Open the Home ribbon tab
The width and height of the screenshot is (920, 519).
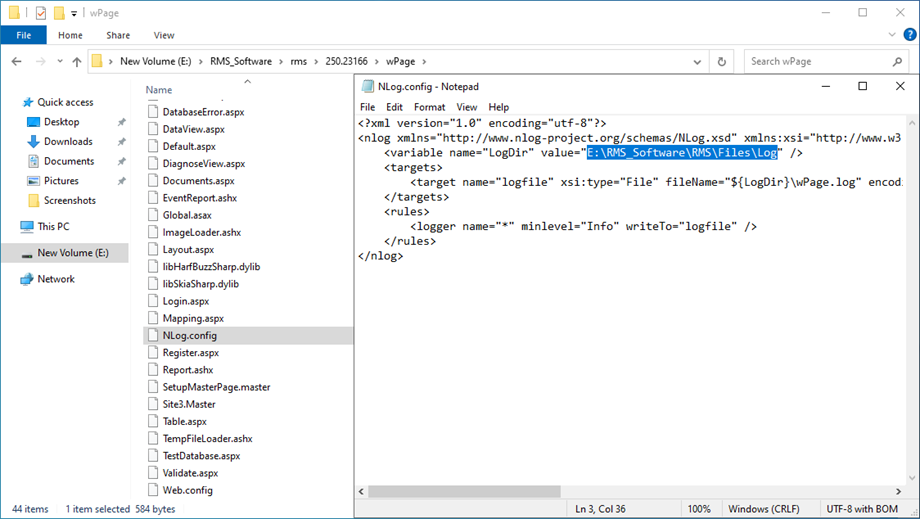[x=70, y=35]
